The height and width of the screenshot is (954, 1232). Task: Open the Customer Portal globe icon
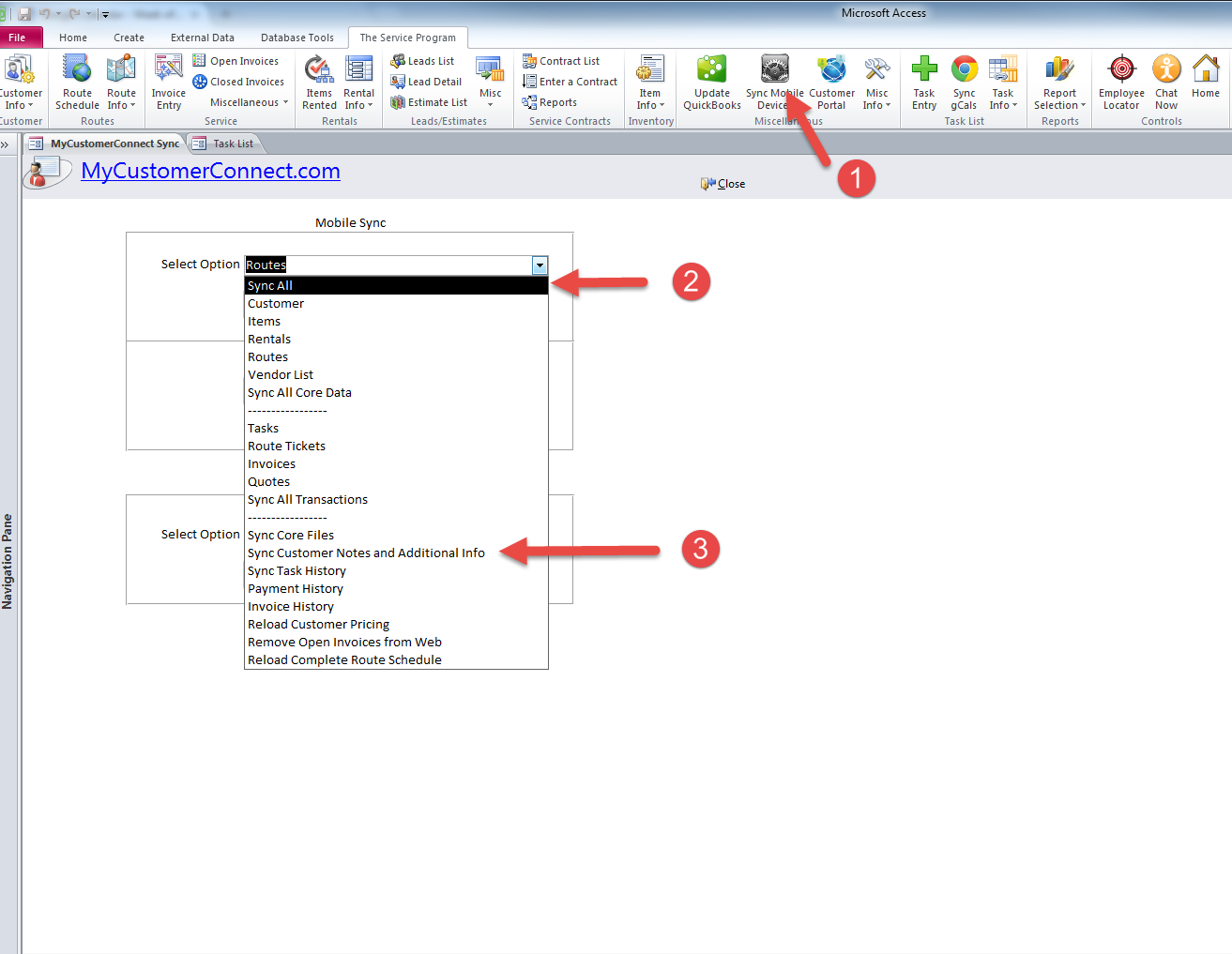831,82
